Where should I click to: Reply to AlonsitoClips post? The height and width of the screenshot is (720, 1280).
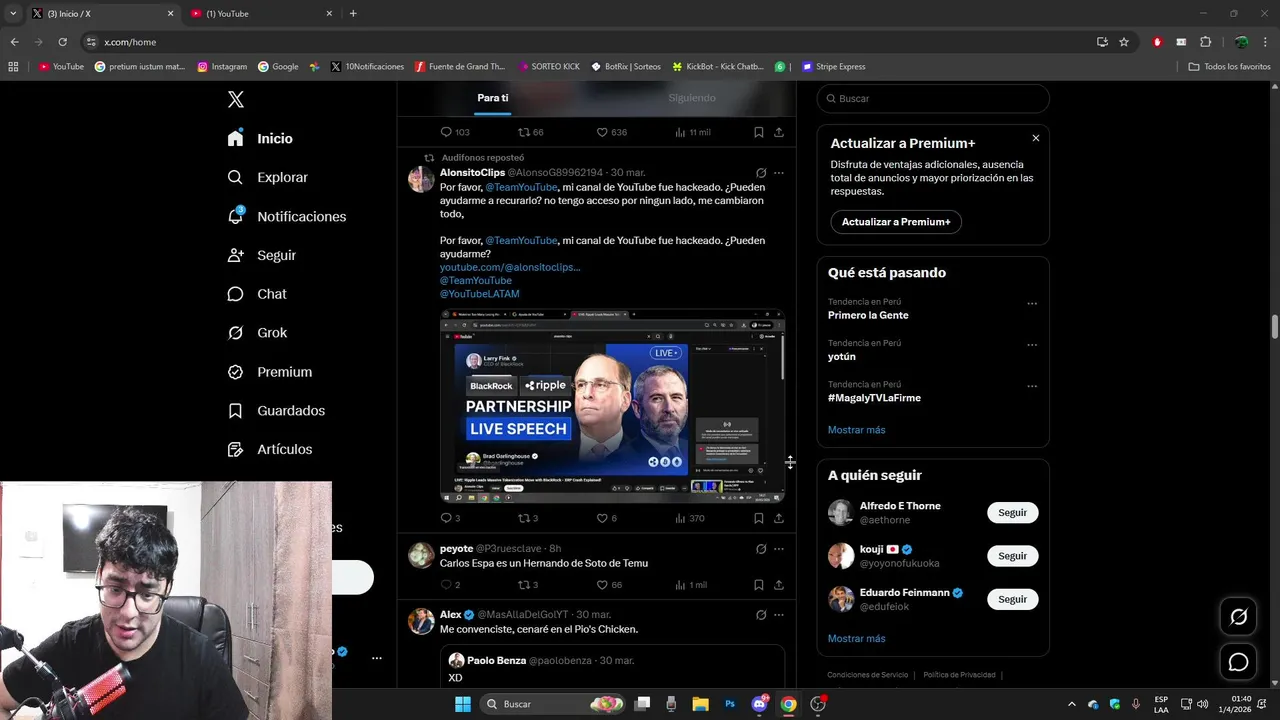(446, 518)
